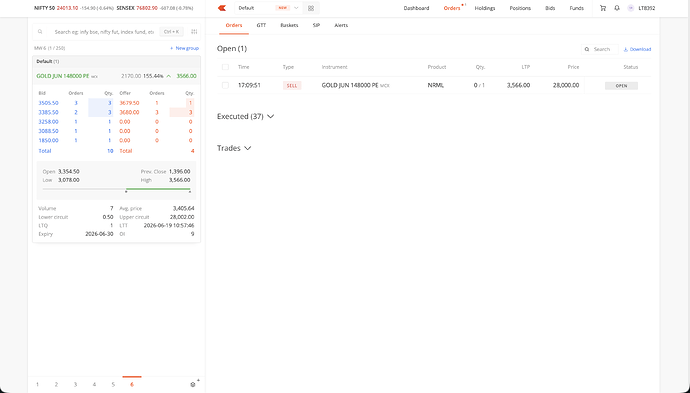Expand the Trades section

pyautogui.click(x=234, y=148)
